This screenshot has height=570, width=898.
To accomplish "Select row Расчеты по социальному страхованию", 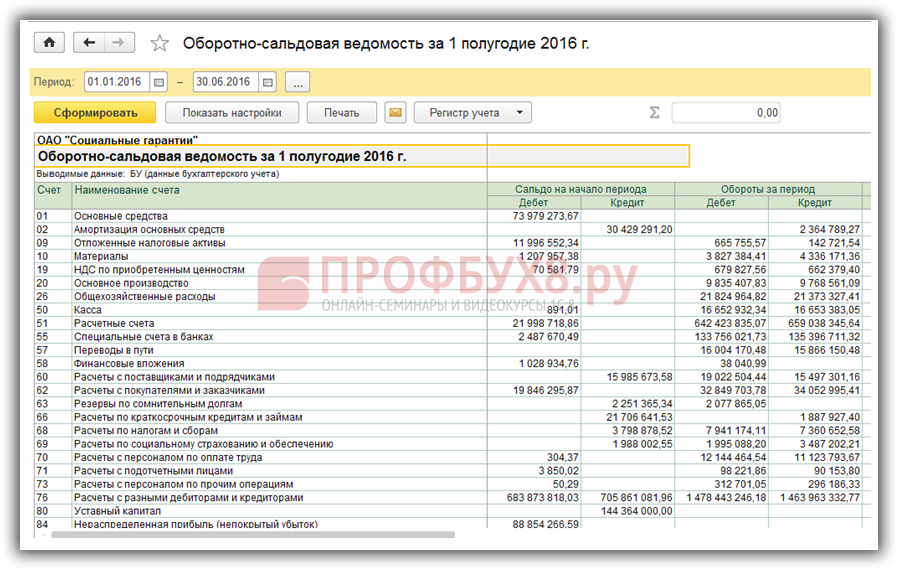I will (x=452, y=444).
